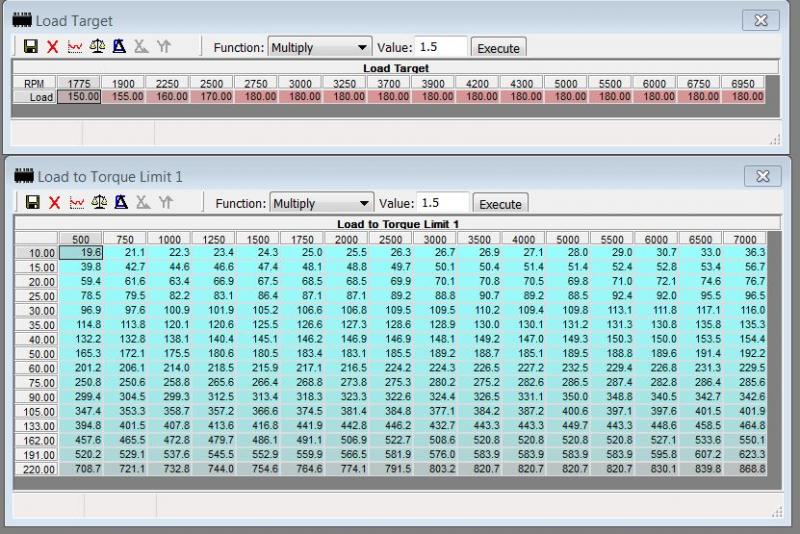The height and width of the screenshot is (534, 800).
Task: Close the Load Target window
Action: coord(761,20)
